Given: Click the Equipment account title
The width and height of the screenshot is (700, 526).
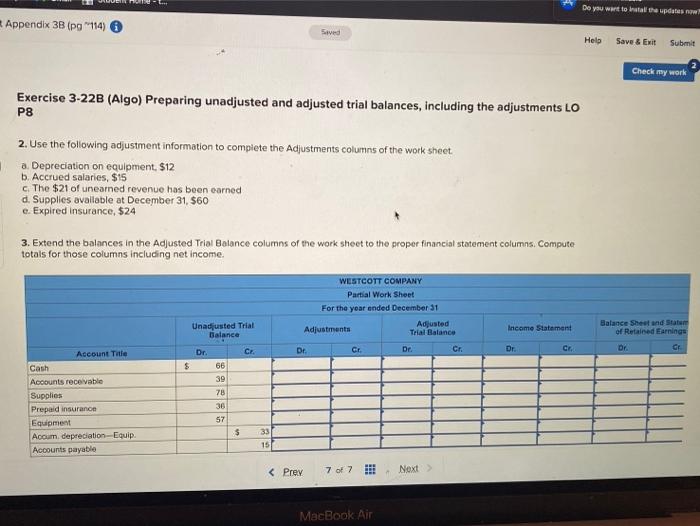Looking at the screenshot, I should 51,422.
